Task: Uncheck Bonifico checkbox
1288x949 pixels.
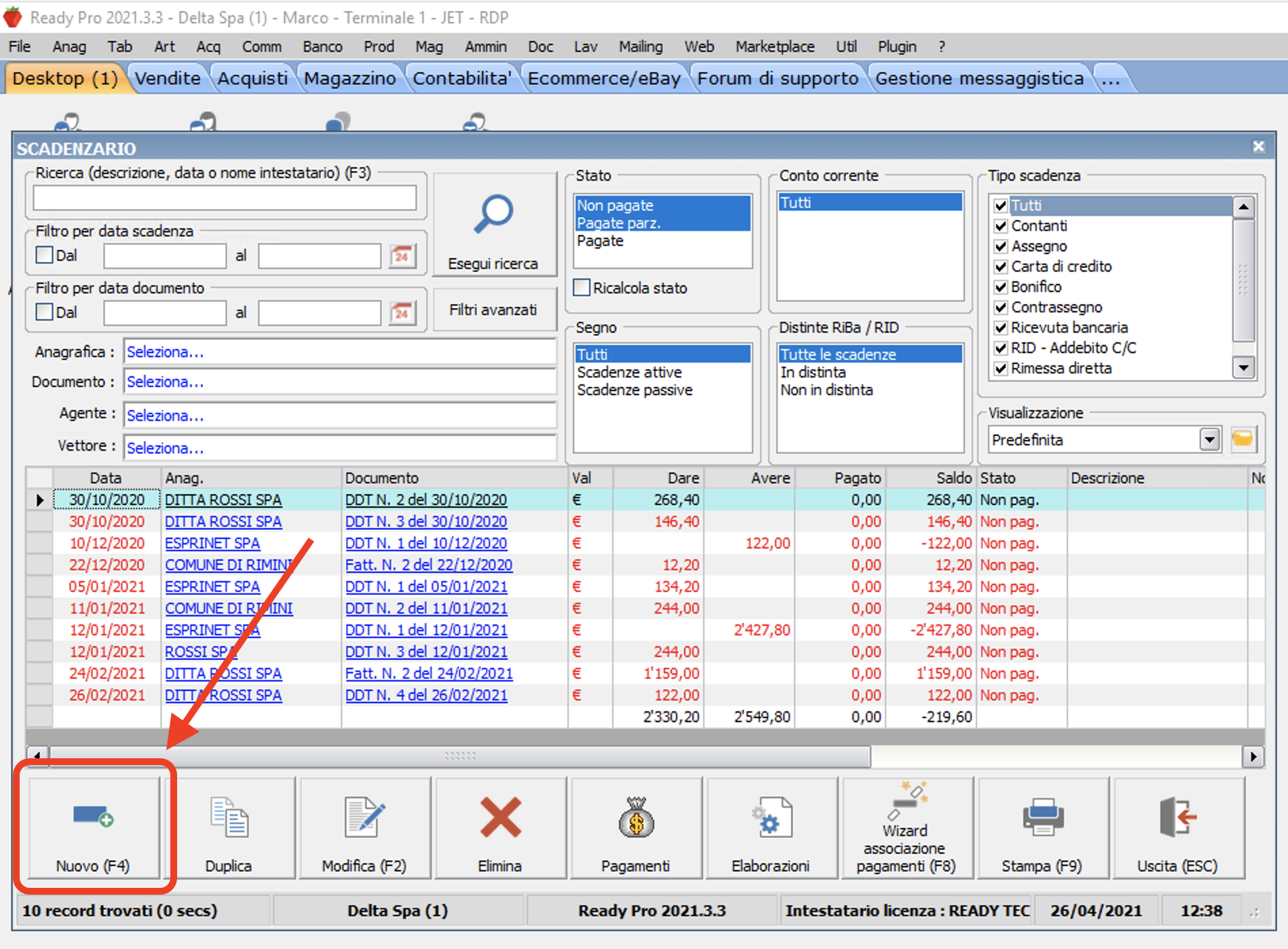Action: (x=1000, y=286)
